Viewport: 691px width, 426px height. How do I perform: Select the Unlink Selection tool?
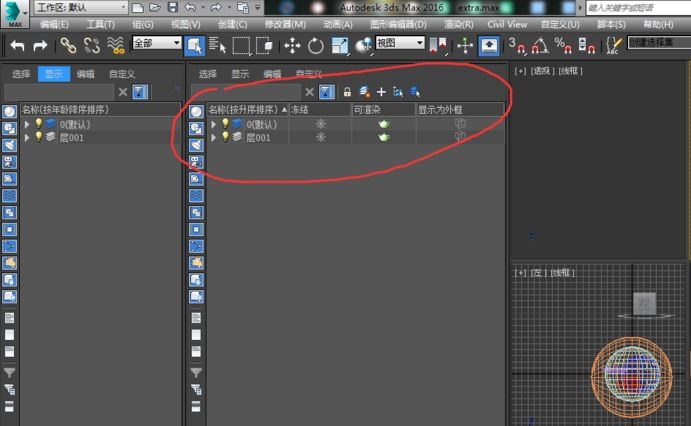click(x=92, y=45)
